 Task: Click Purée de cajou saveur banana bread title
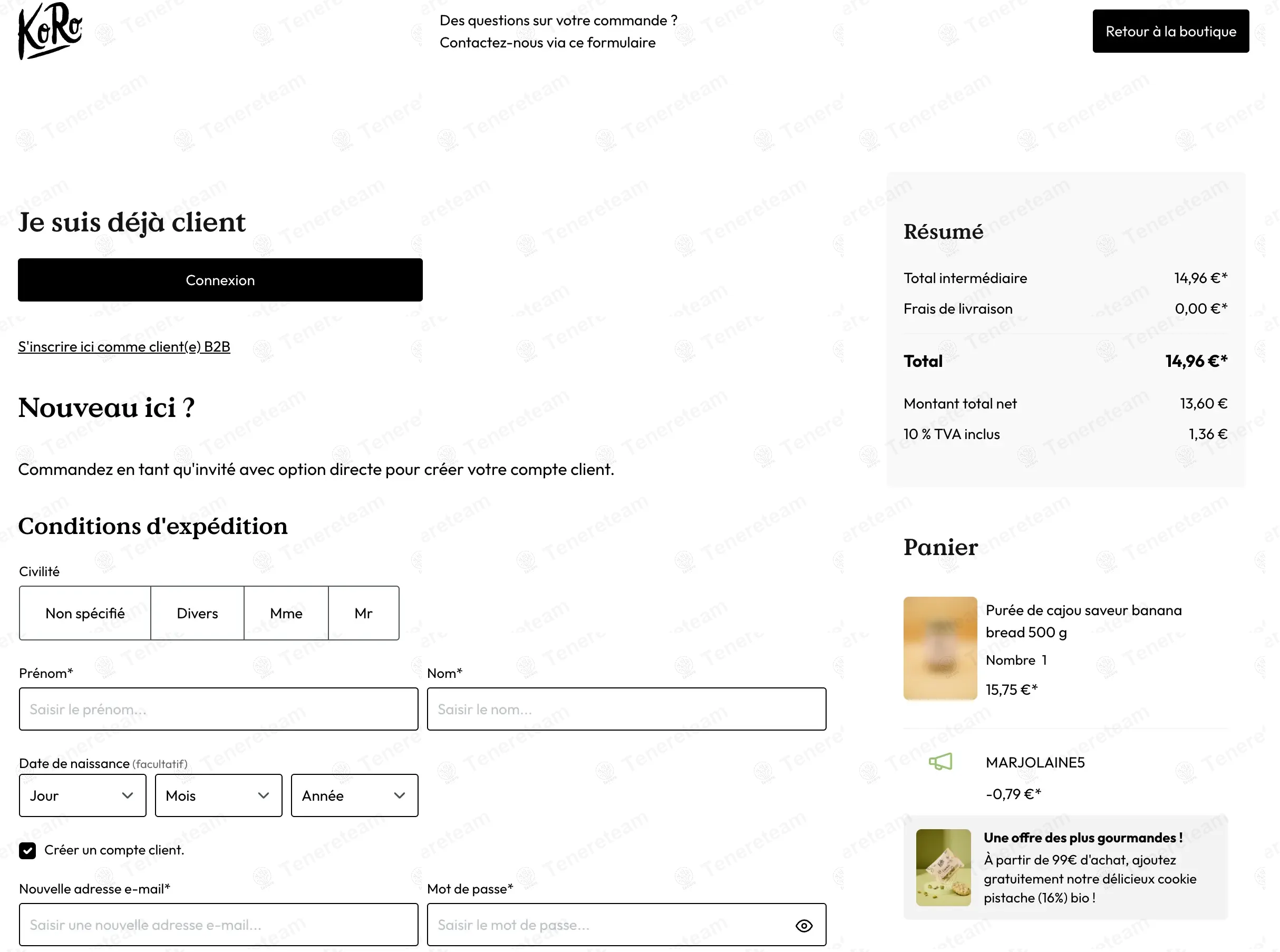coord(1083,621)
